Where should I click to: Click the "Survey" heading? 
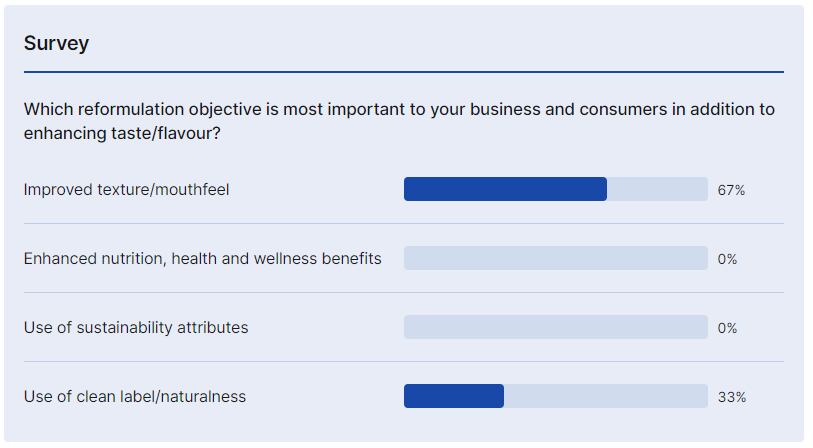(x=56, y=43)
